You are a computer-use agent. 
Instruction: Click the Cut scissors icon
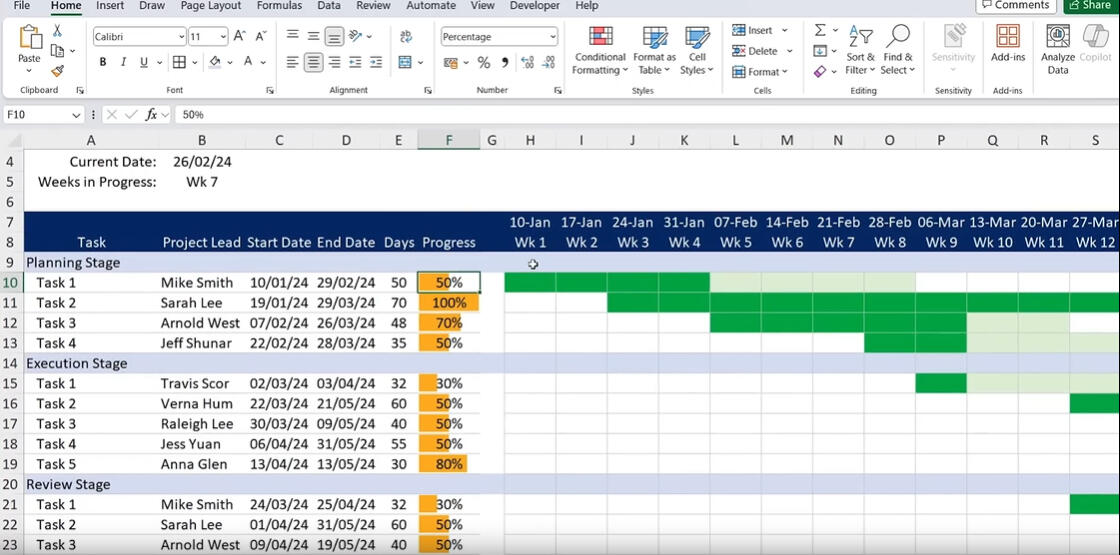(x=58, y=31)
